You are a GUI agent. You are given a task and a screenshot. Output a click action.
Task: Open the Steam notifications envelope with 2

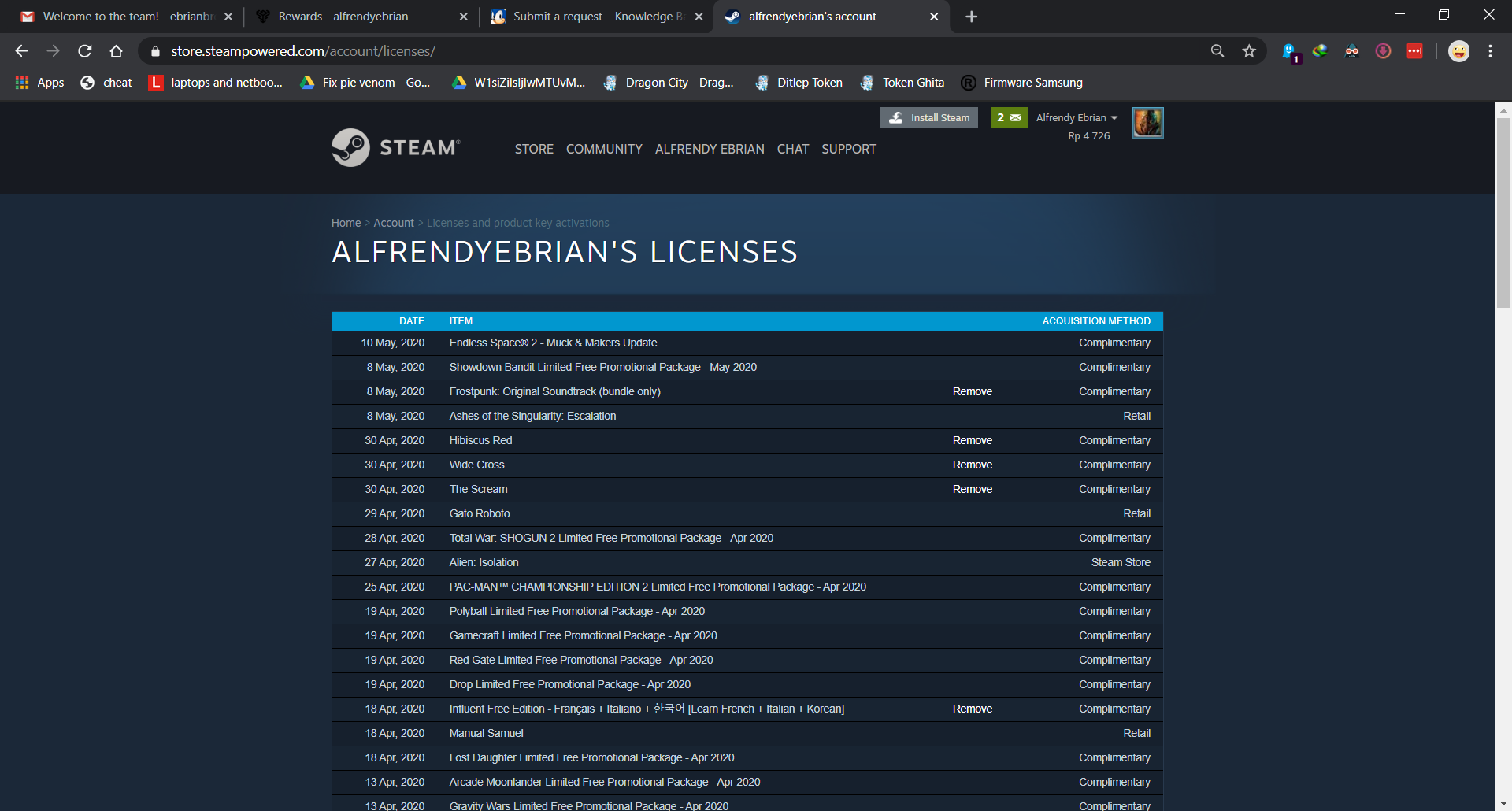coord(1009,117)
